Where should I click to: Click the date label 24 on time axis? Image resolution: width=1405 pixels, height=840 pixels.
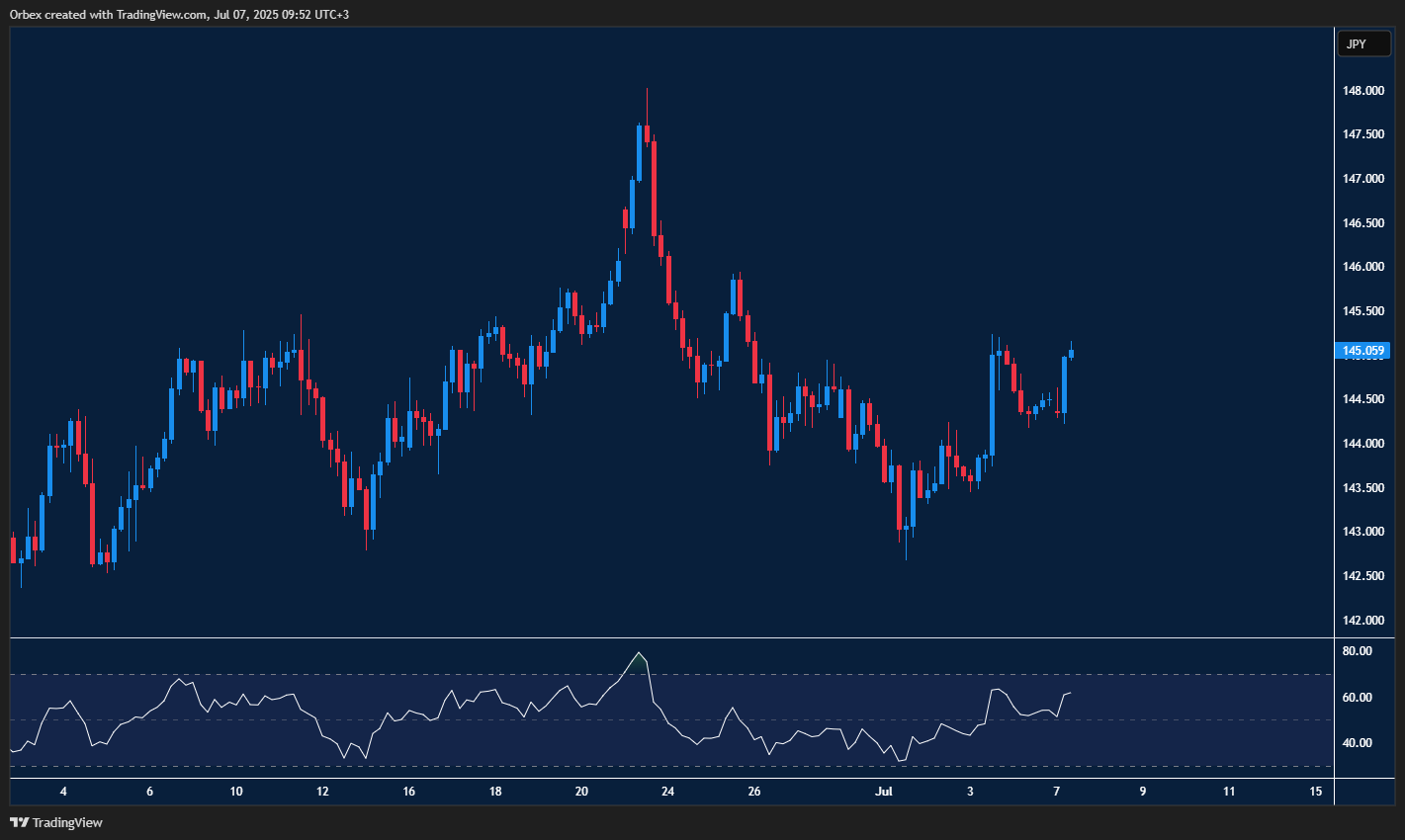click(x=667, y=791)
